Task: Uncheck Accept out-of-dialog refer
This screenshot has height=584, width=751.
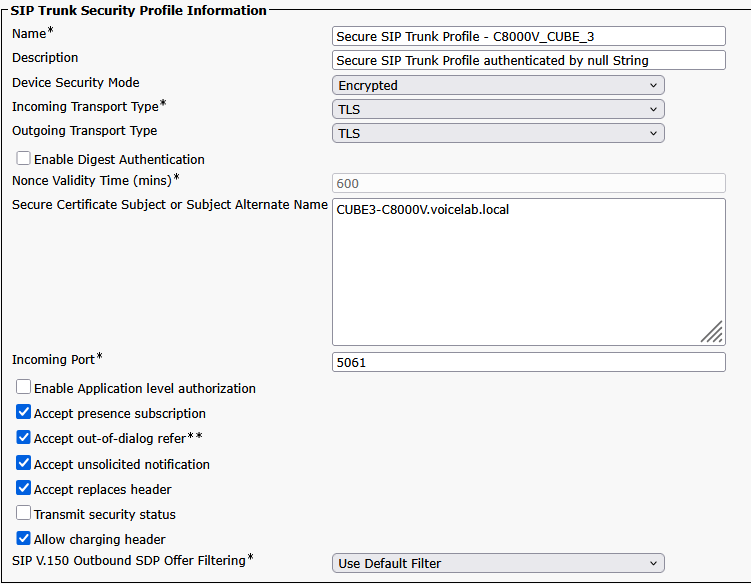Action: tap(24, 438)
